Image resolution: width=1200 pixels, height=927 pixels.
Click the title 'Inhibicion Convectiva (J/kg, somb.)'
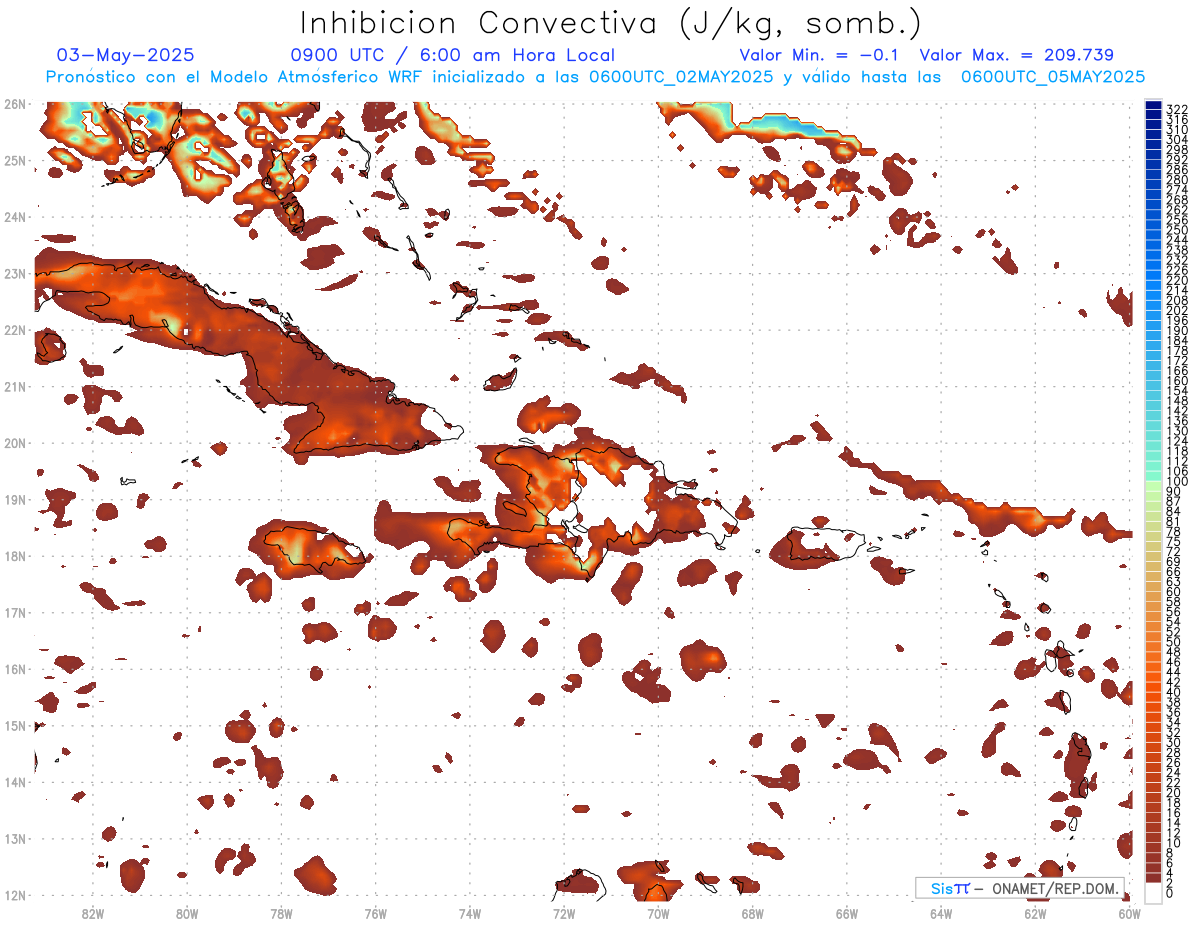coord(611,23)
